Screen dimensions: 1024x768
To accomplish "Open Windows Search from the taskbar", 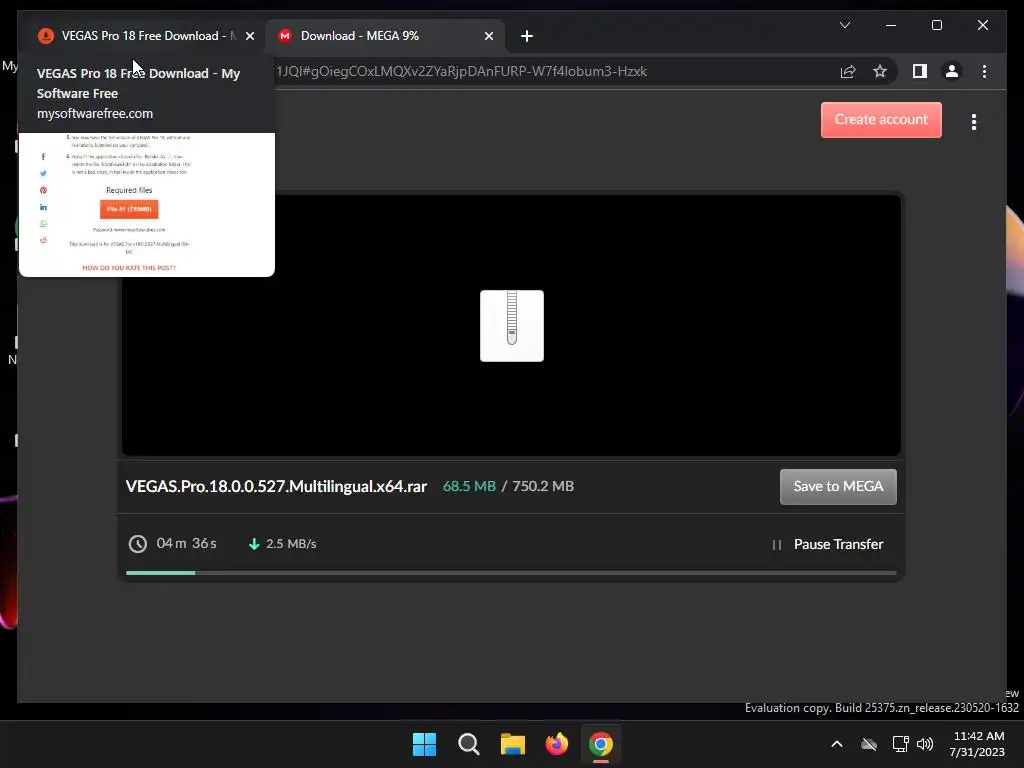I will click(468, 744).
